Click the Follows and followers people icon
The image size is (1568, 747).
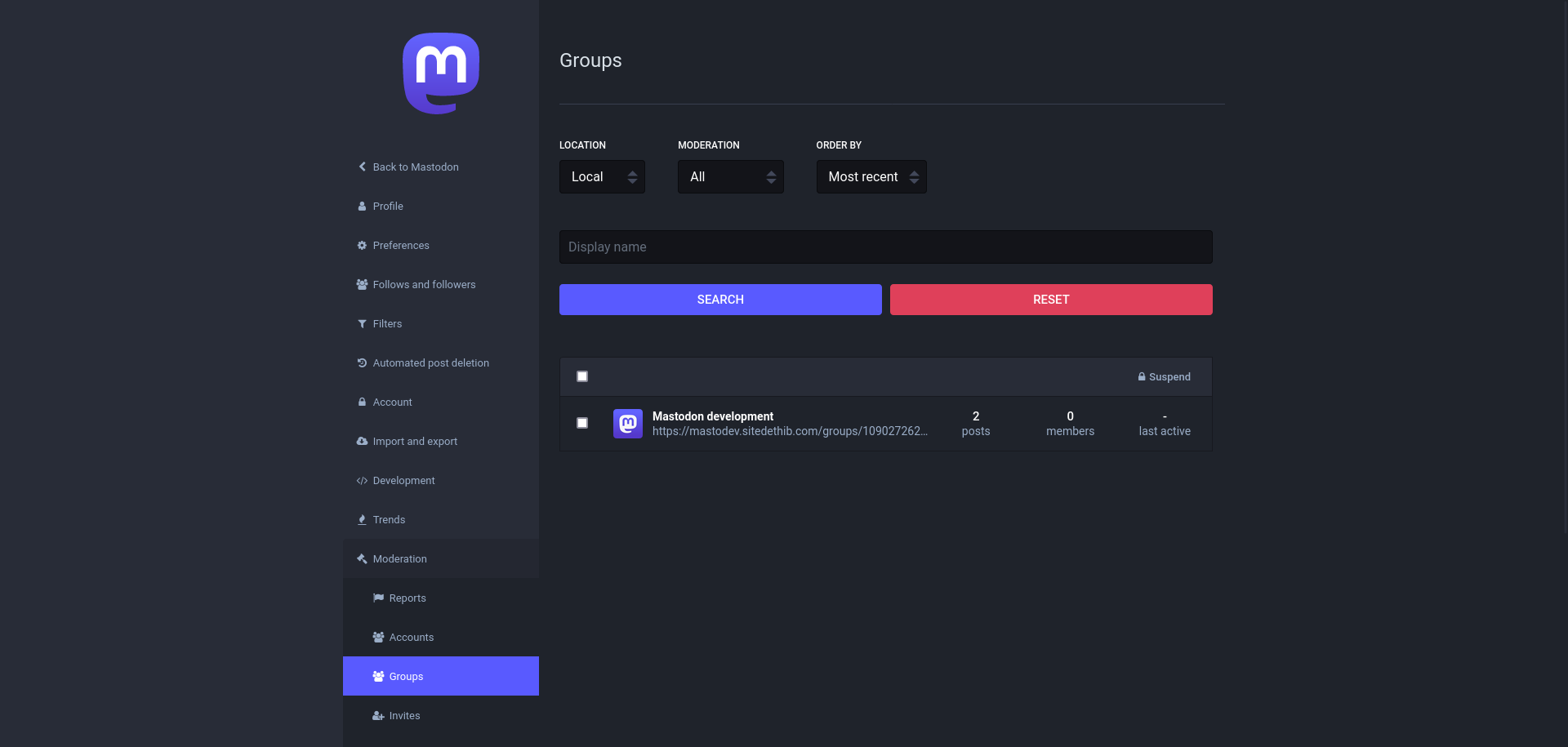coord(362,284)
